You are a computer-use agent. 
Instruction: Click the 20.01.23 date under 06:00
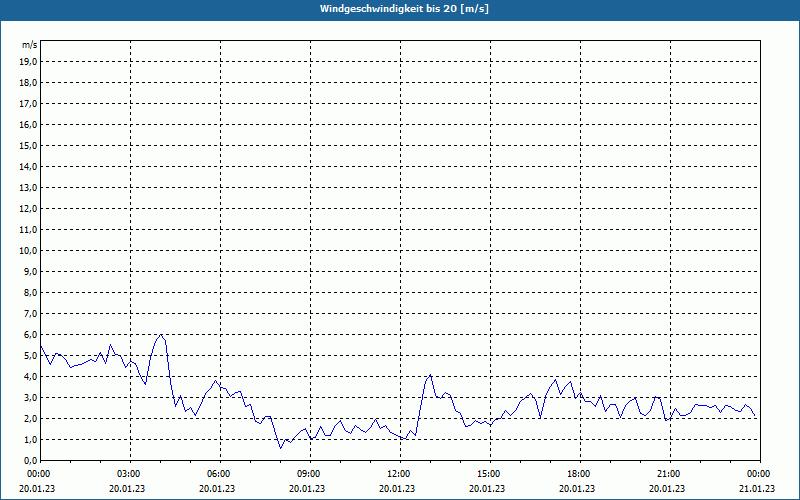217,489
